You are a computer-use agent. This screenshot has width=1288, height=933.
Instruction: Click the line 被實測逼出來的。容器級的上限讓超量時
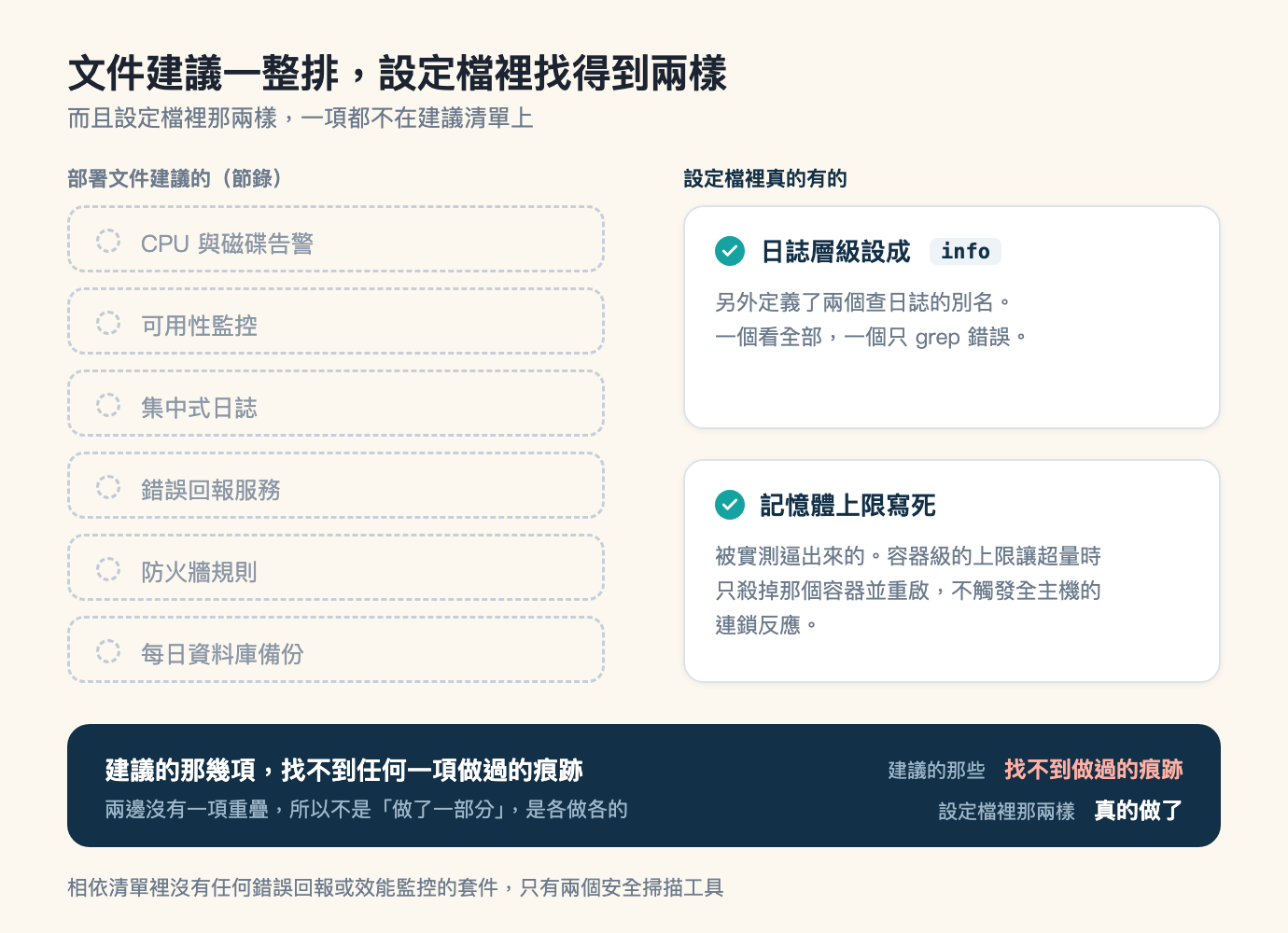(908, 556)
